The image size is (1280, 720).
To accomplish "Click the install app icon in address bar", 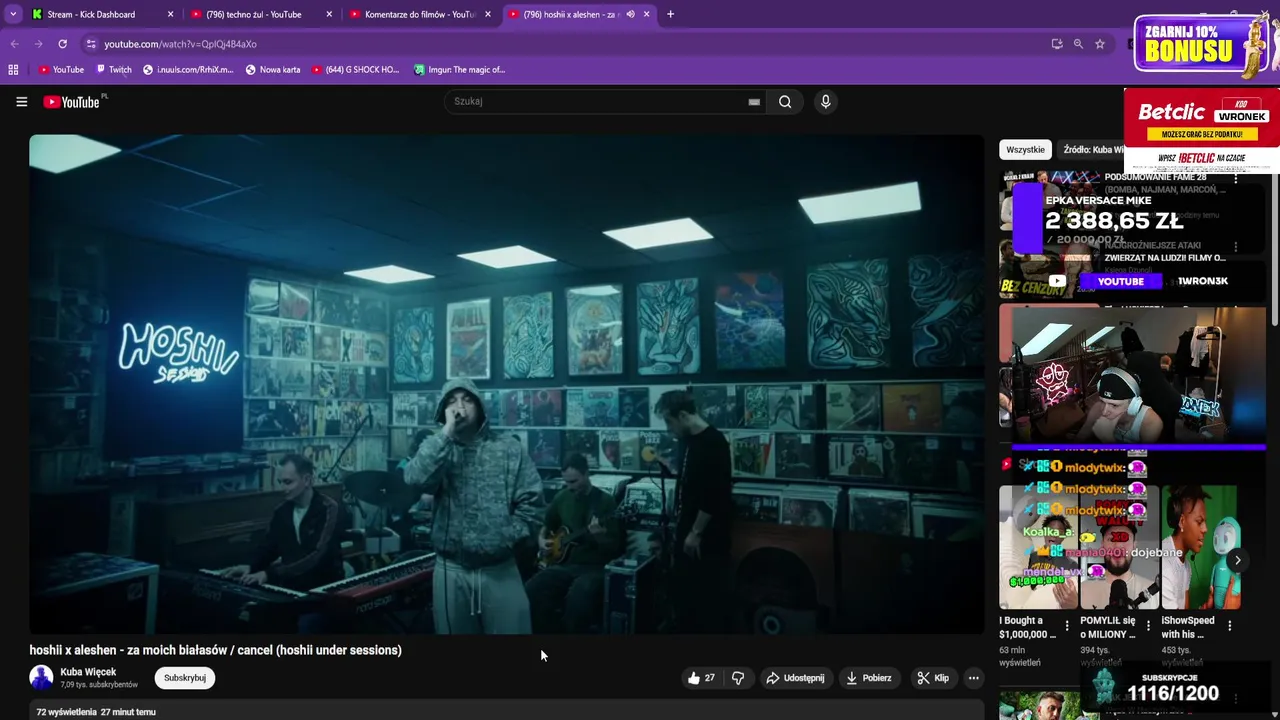I will 1057,44.
